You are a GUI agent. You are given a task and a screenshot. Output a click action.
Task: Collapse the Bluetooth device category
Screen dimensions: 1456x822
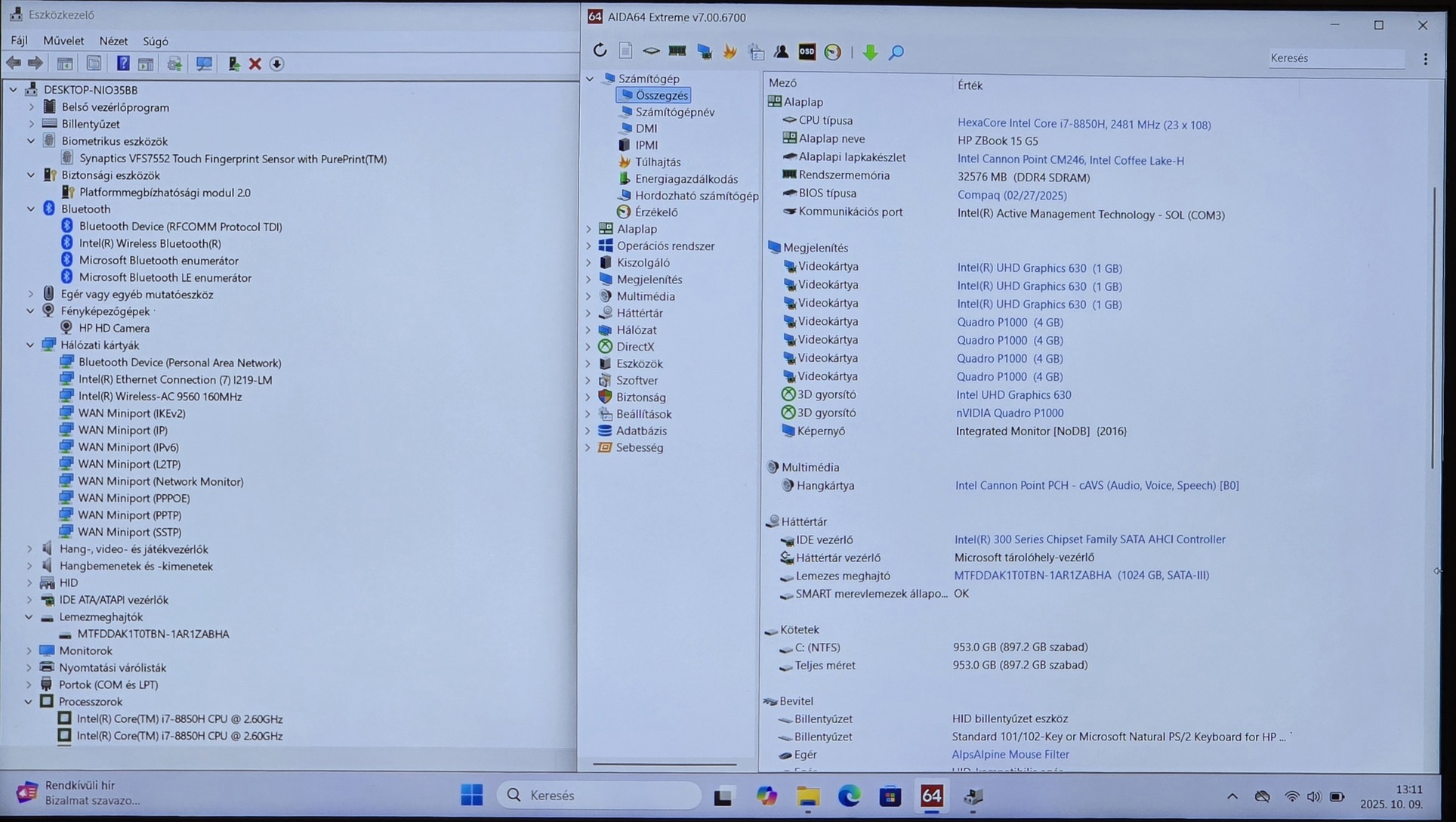31,209
